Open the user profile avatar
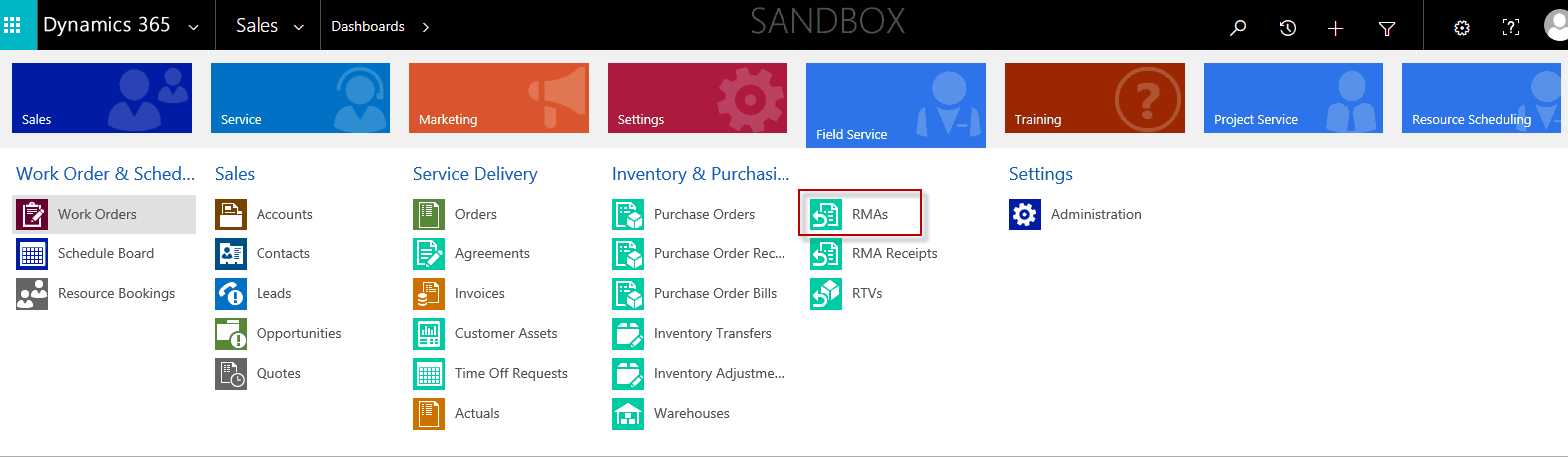Screen dimensions: 1568x457 1556,26
